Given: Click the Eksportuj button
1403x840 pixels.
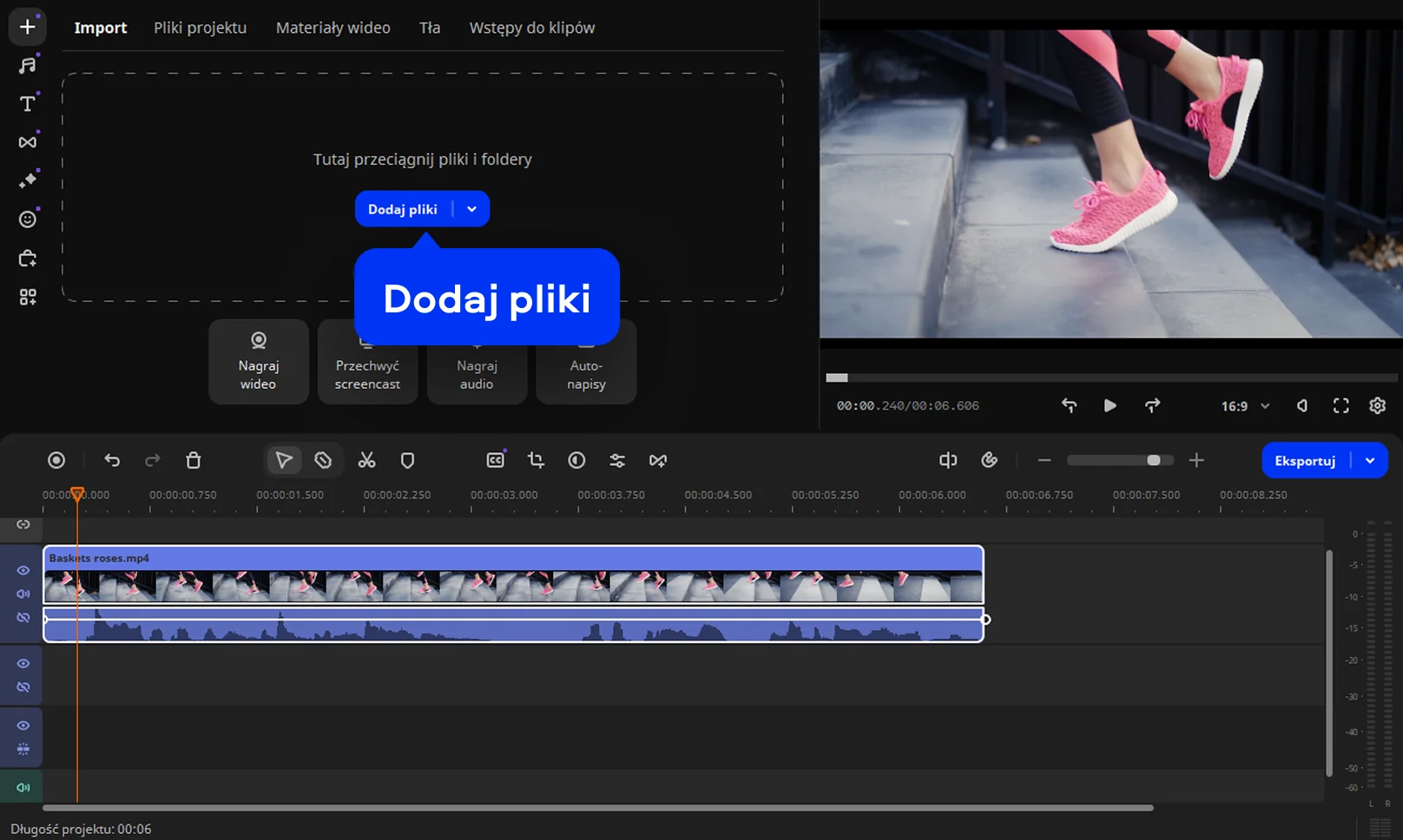Looking at the screenshot, I should (1304, 461).
